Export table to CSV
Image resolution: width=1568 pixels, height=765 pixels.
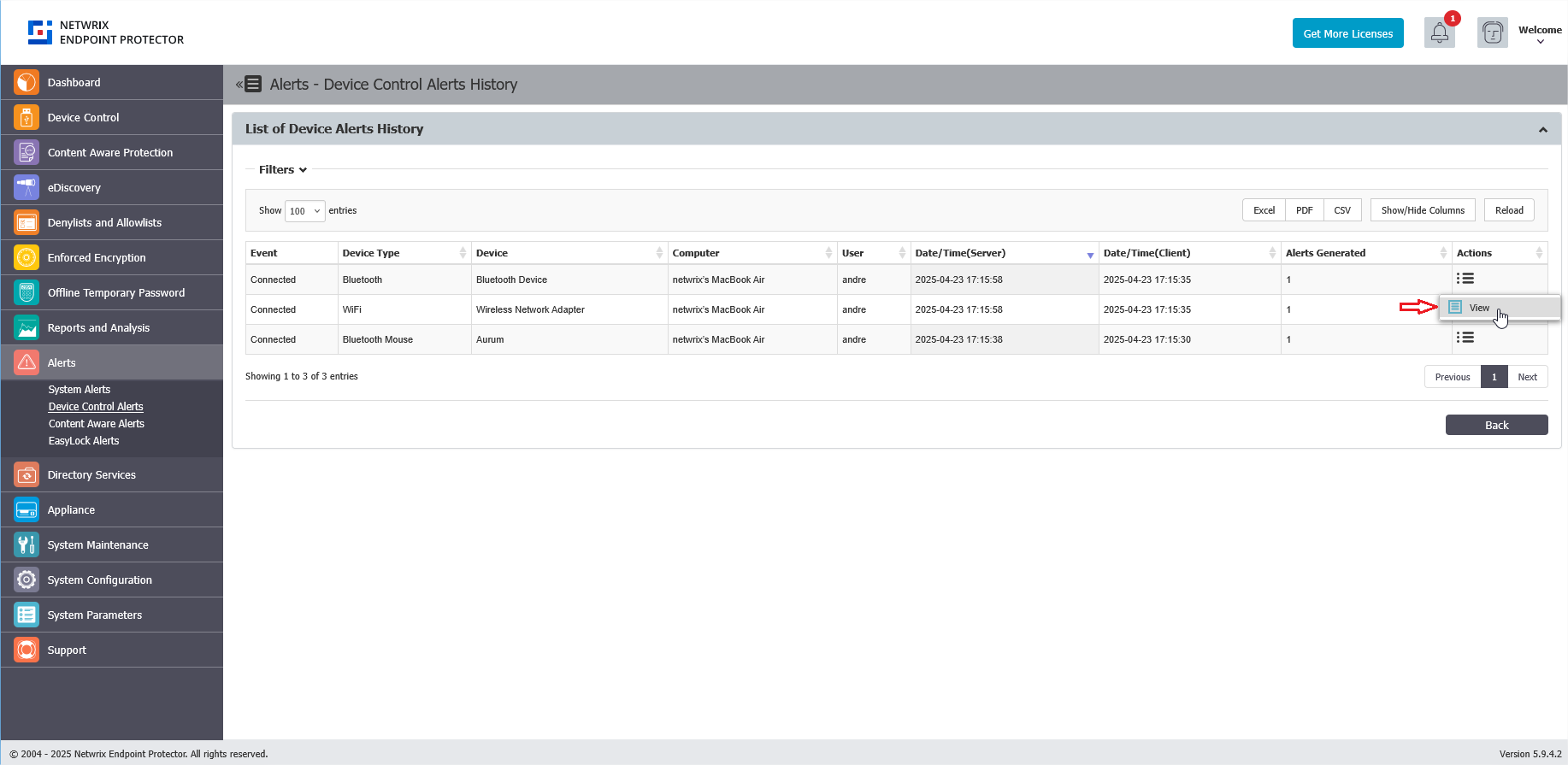coord(1342,210)
